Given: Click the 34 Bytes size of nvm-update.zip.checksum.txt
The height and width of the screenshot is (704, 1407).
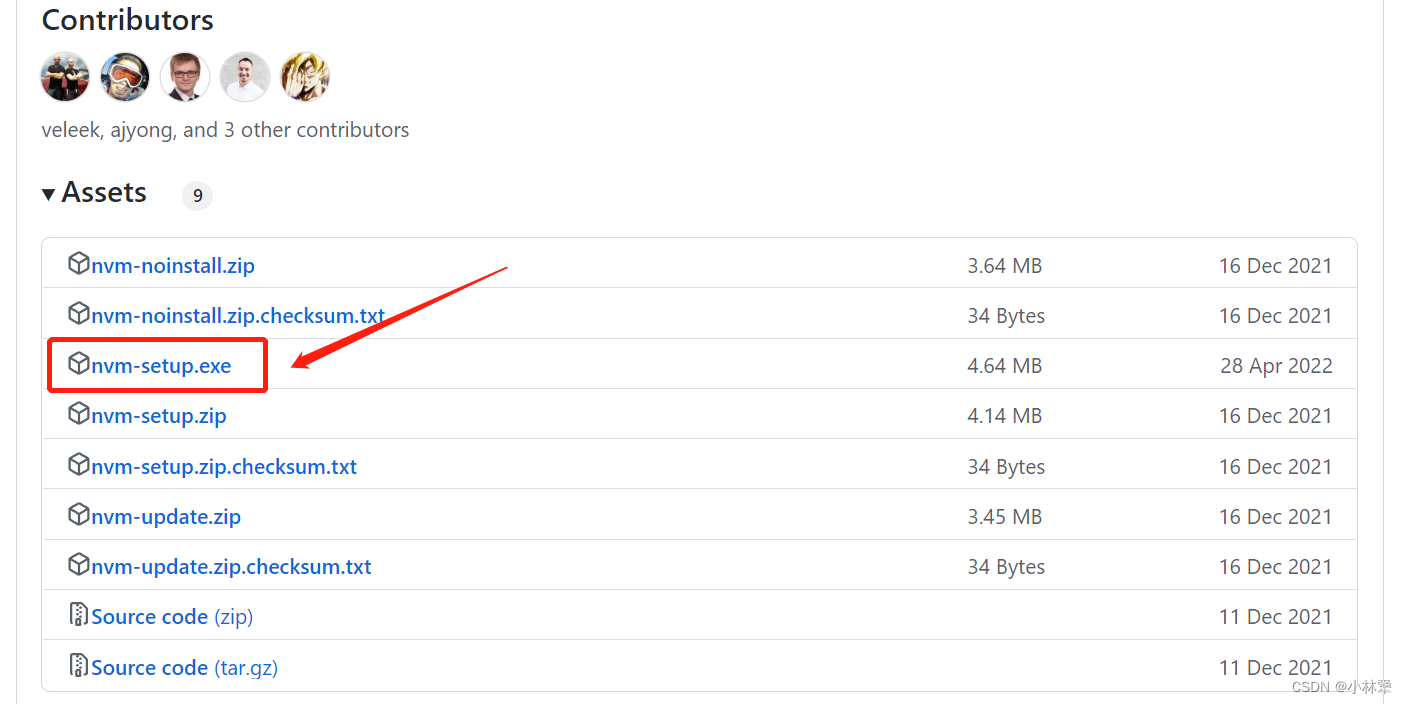Looking at the screenshot, I should coord(1006,567).
